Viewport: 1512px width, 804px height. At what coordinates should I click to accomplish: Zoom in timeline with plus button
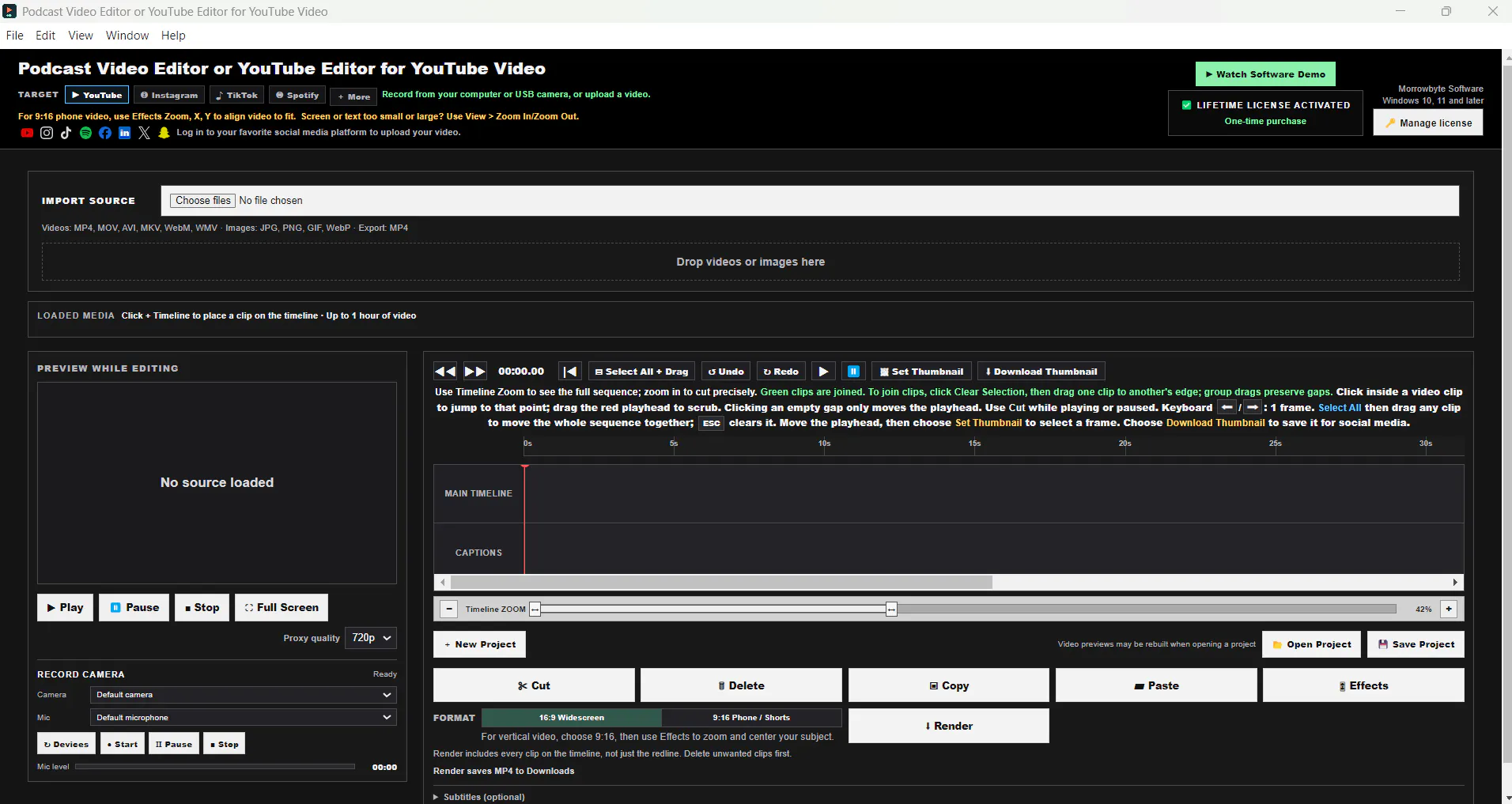point(1449,609)
